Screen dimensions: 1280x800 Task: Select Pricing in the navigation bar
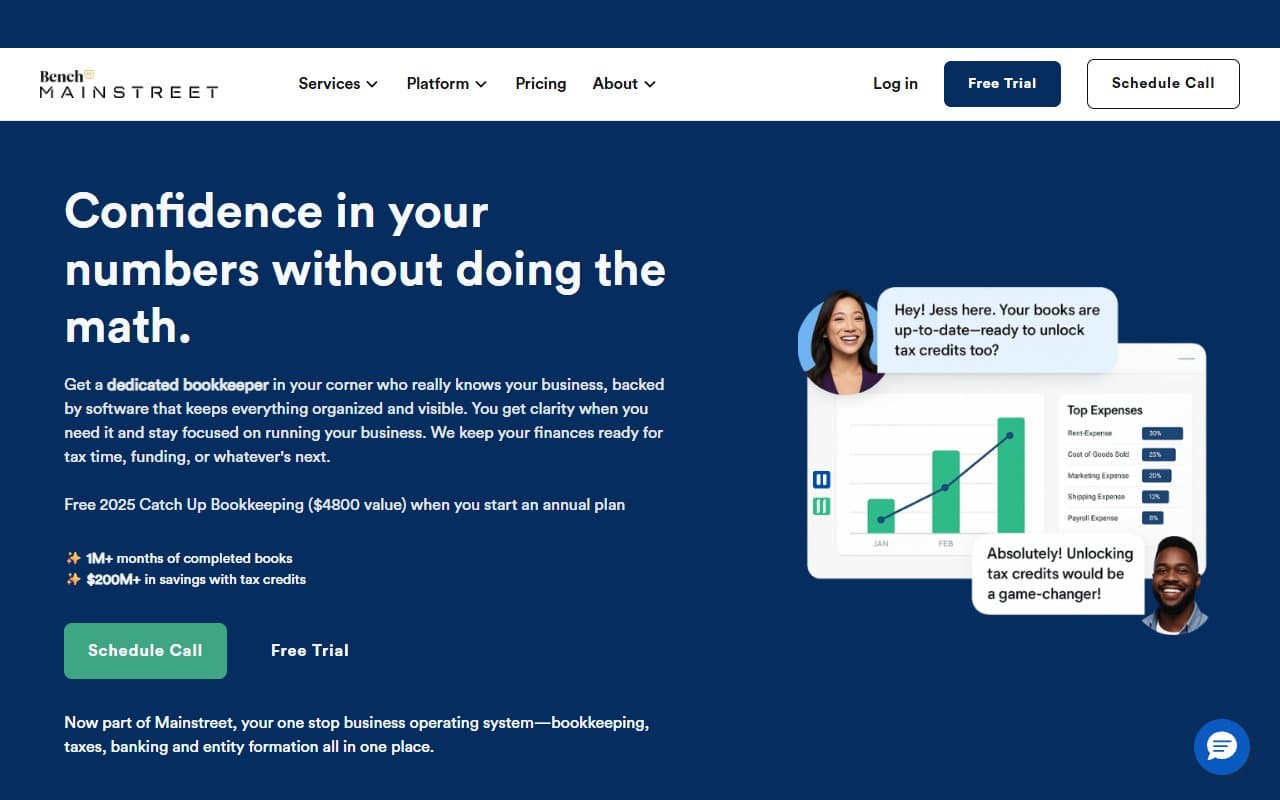[540, 84]
